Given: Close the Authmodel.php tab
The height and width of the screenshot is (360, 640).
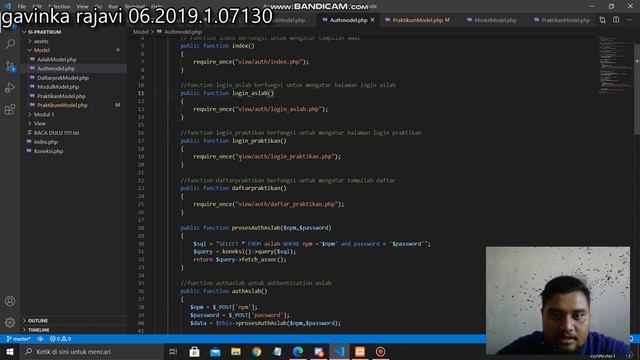Looking at the screenshot, I should coord(373,20).
